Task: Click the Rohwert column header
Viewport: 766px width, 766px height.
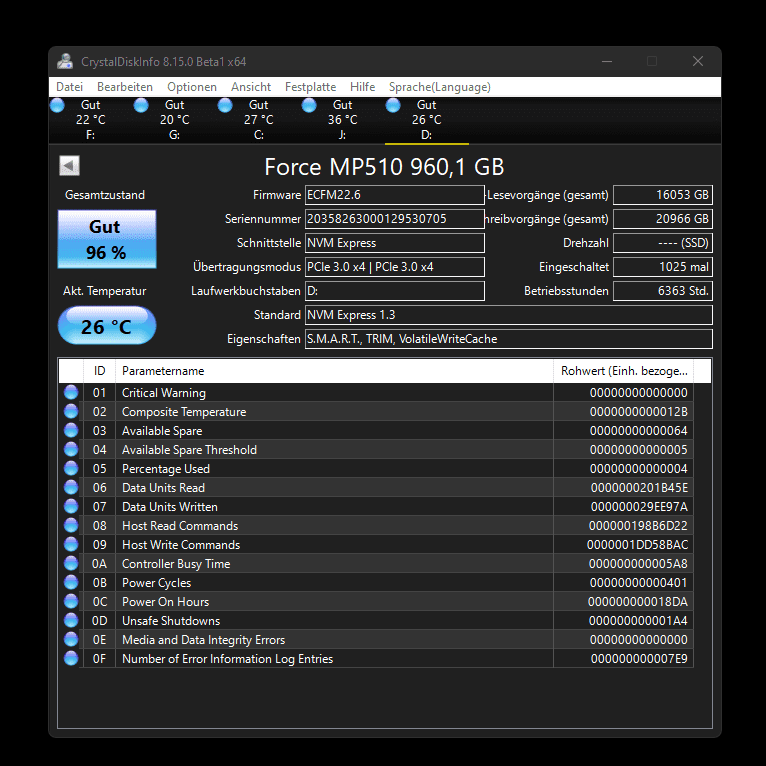Action: (x=624, y=371)
